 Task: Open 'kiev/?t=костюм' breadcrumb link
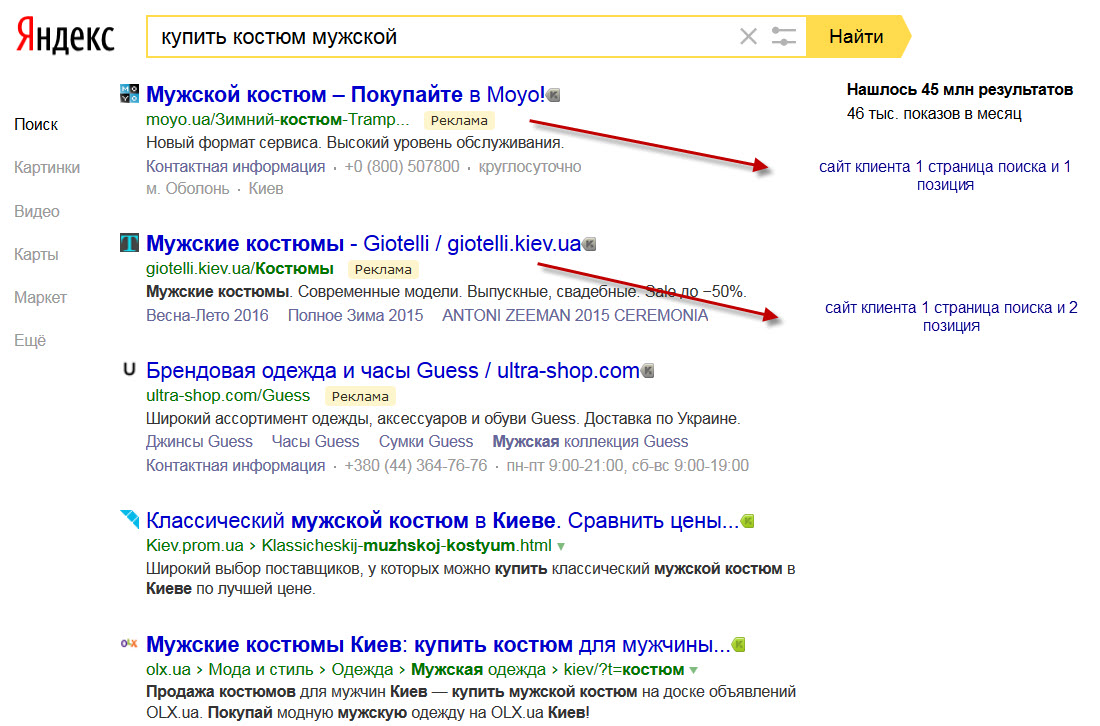[x=624, y=670]
